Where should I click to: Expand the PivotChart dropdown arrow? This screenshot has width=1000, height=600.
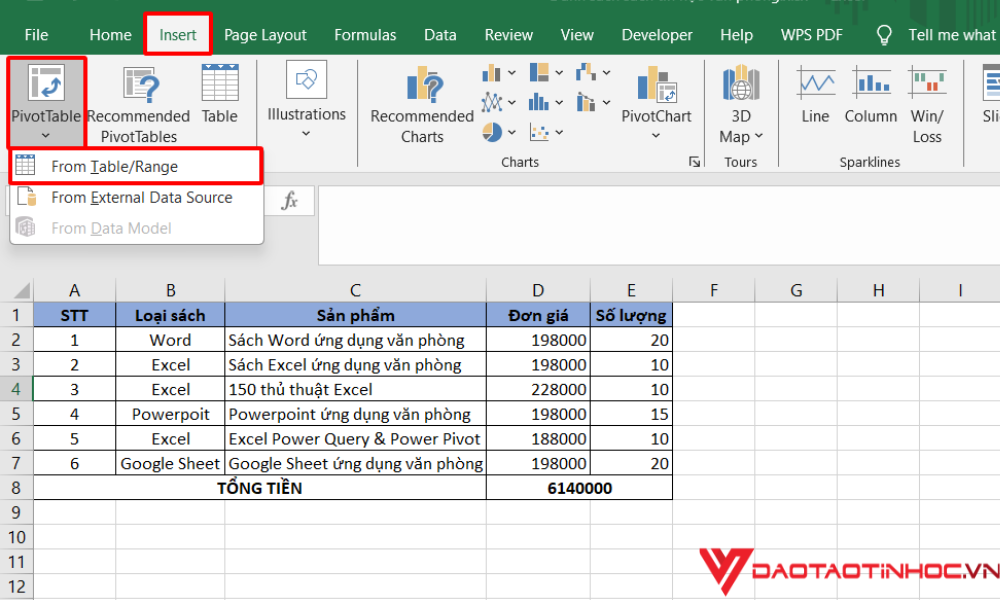click(x=655, y=136)
